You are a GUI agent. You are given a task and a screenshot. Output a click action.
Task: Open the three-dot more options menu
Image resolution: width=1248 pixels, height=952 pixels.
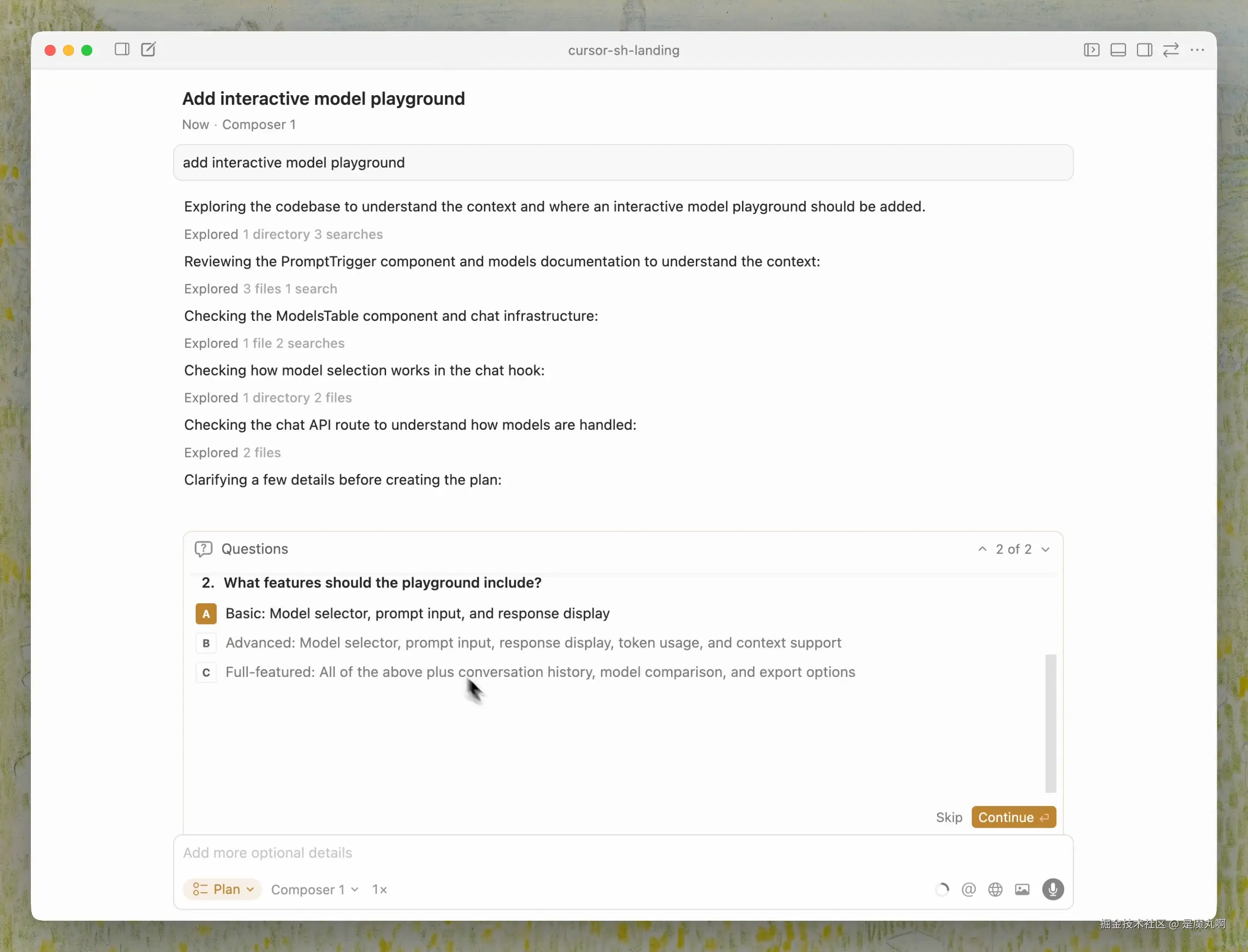click(1197, 50)
